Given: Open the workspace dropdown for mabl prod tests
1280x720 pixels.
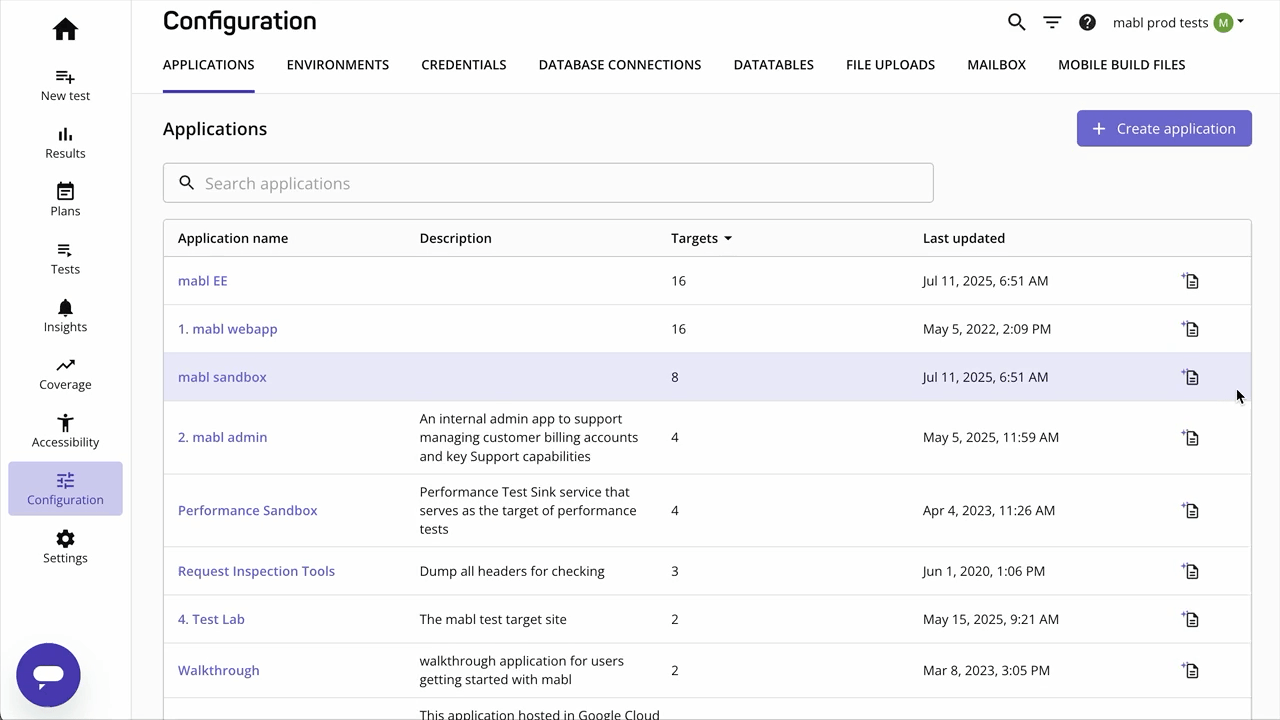Looking at the screenshot, I should 1178,21.
